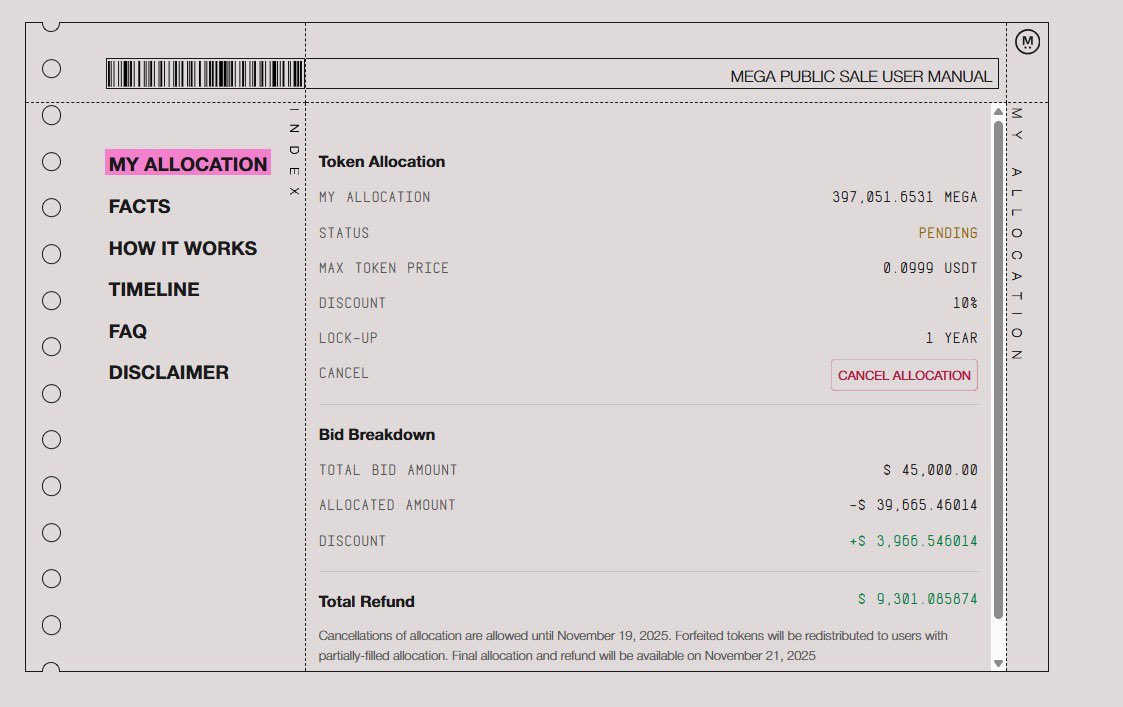Viewport: 1123px width, 707px height.
Task: Click the 397,051.6531 MEGA allocation value
Action: 904,197
